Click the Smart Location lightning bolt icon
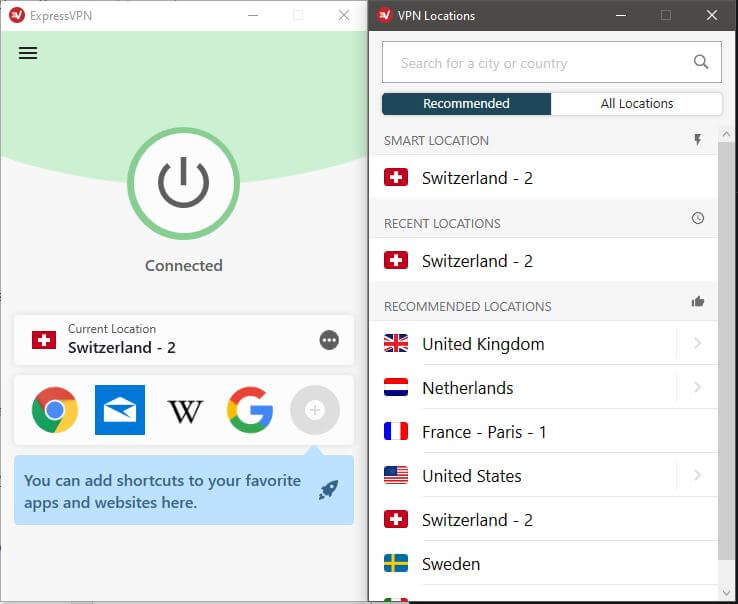The image size is (738, 604). click(x=698, y=139)
